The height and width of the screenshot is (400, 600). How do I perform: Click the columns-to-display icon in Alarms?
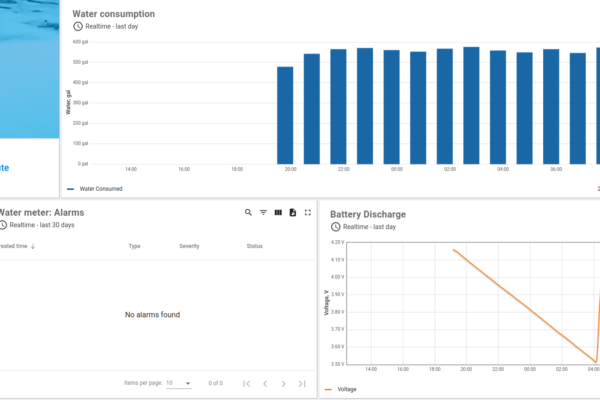point(278,213)
